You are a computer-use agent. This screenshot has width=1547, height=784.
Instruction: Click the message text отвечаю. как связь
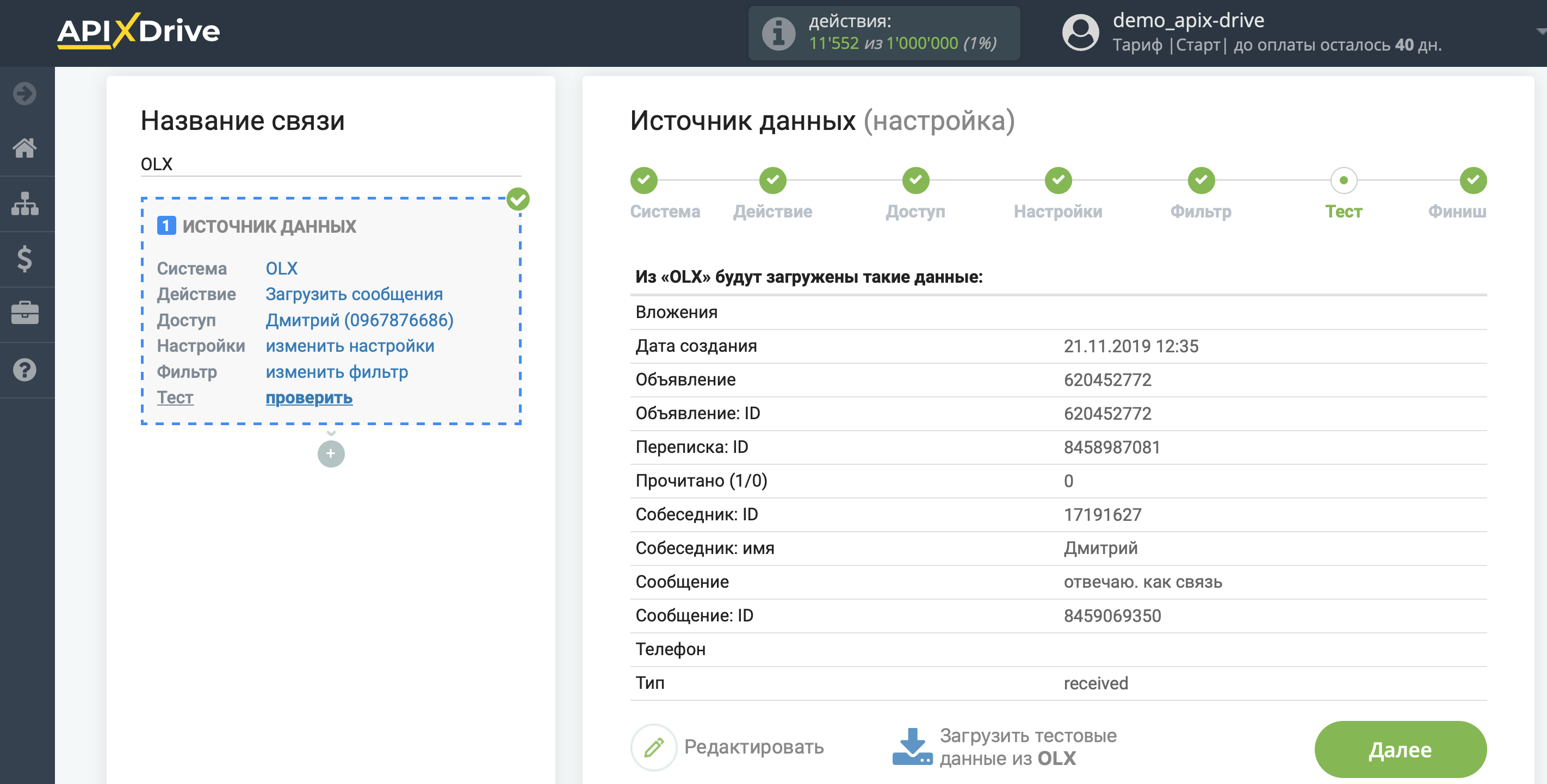coord(1143,582)
